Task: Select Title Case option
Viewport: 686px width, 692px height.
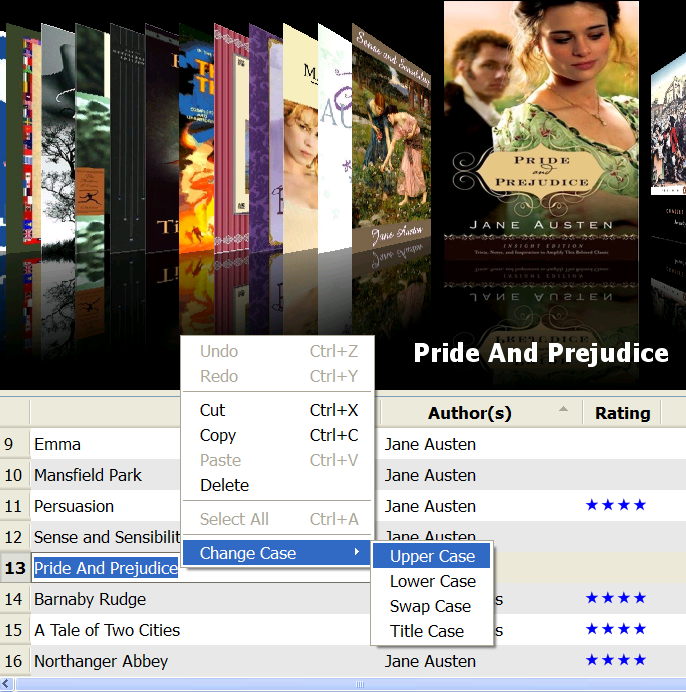Action: [432, 631]
